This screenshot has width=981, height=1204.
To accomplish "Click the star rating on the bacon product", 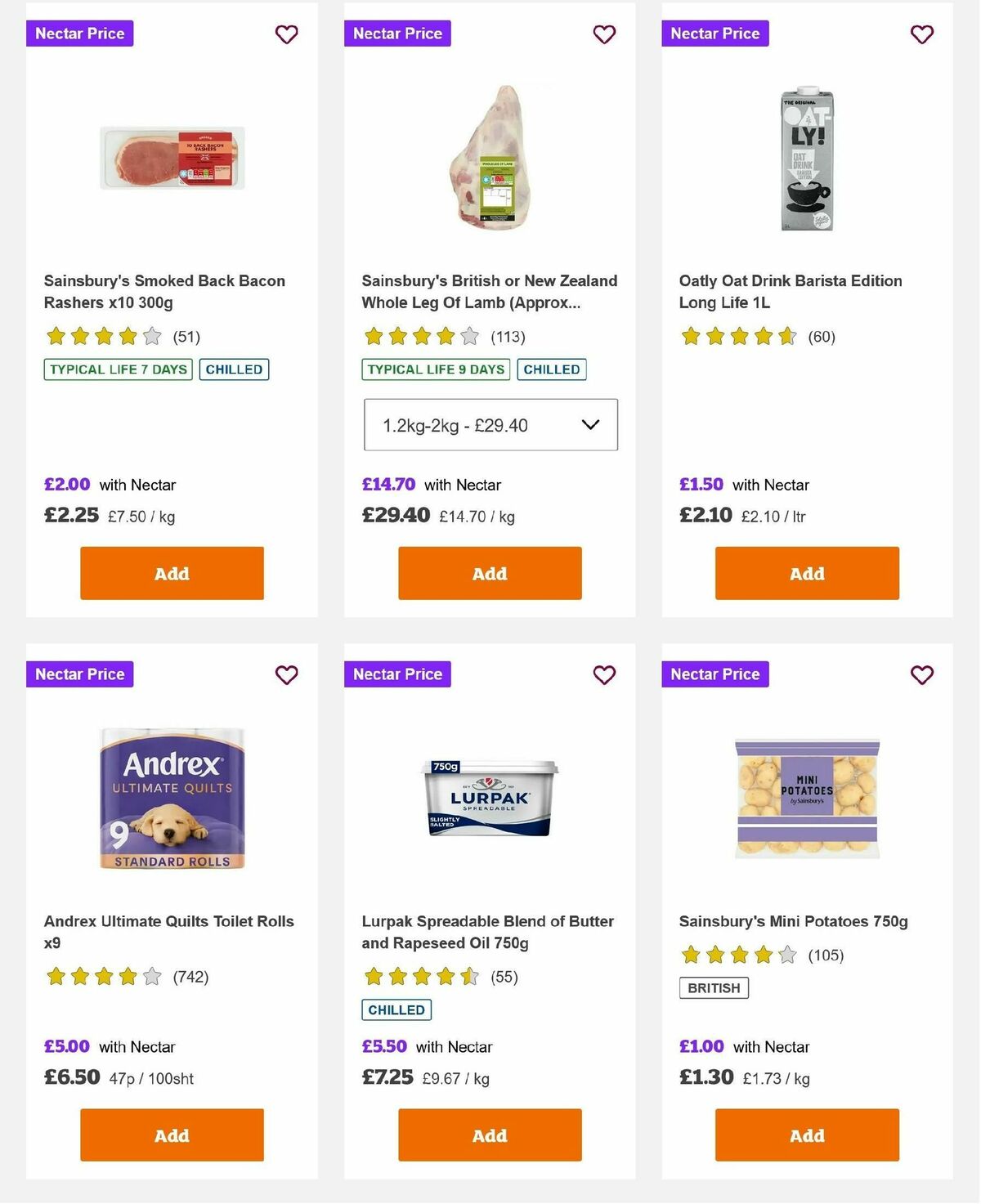I will click(x=103, y=335).
